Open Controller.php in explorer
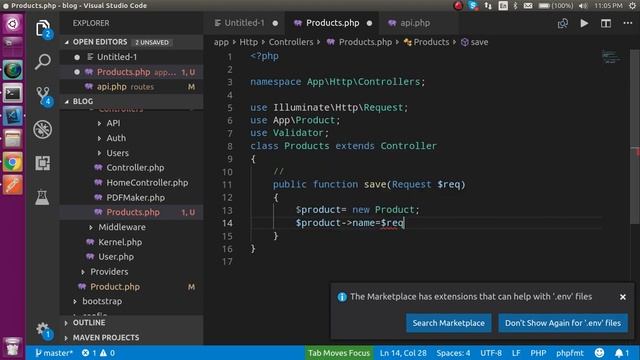The image size is (640, 360). [x=135, y=168]
